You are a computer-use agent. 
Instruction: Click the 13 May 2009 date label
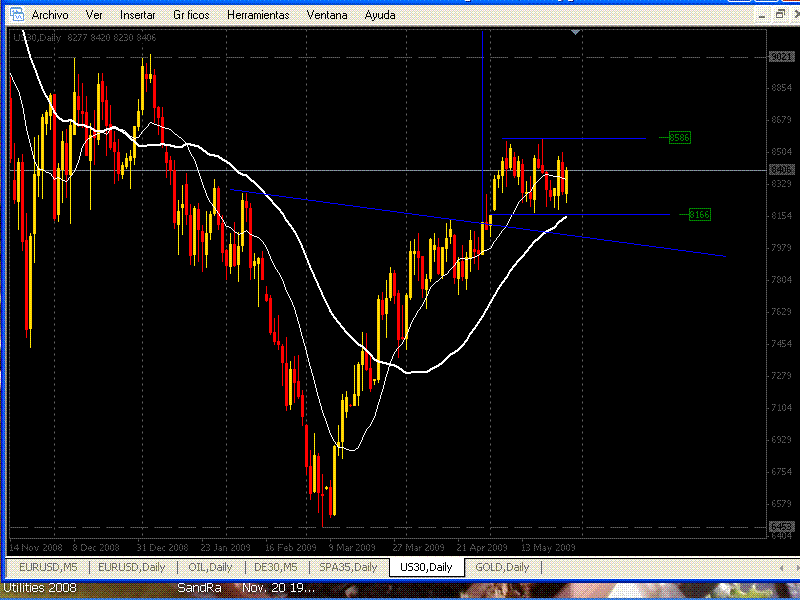548,547
